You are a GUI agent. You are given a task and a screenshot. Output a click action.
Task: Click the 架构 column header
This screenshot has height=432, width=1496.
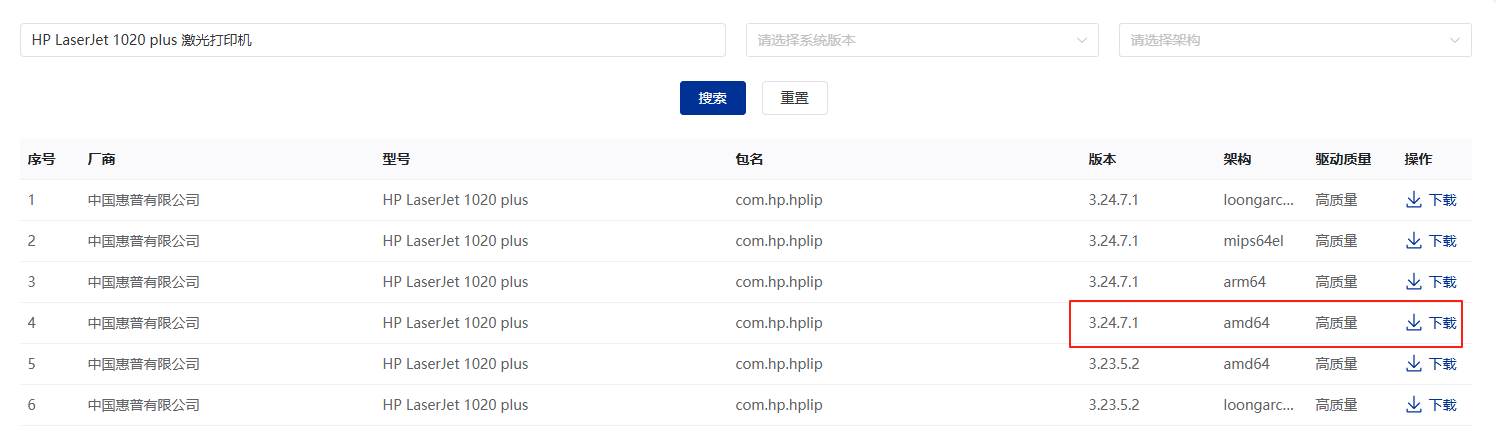point(1237,159)
